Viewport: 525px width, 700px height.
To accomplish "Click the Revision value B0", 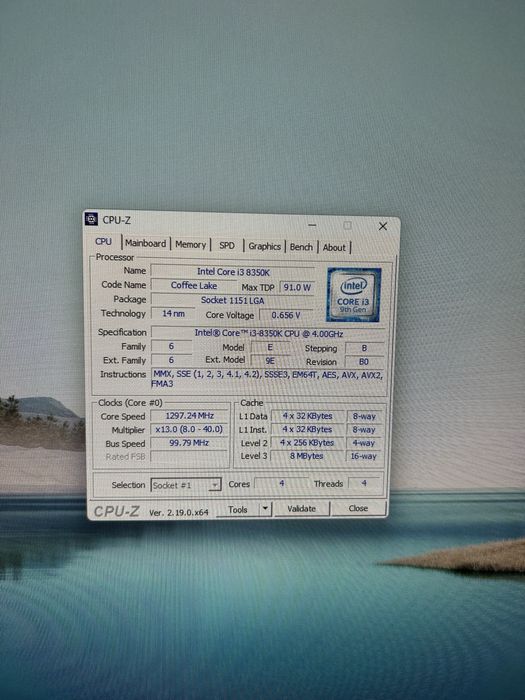I will 364,362.
